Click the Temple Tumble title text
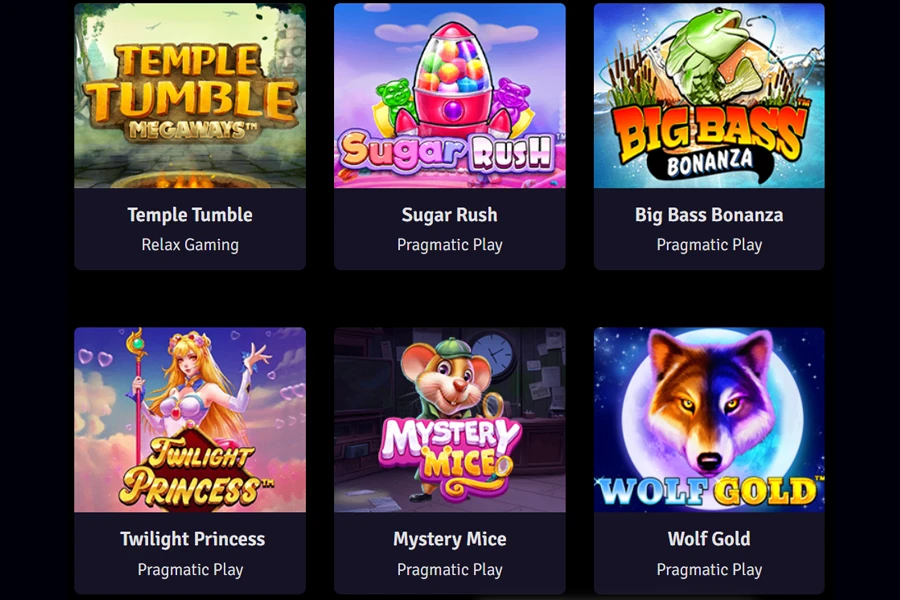Viewport: 900px width, 600px height. pos(190,215)
